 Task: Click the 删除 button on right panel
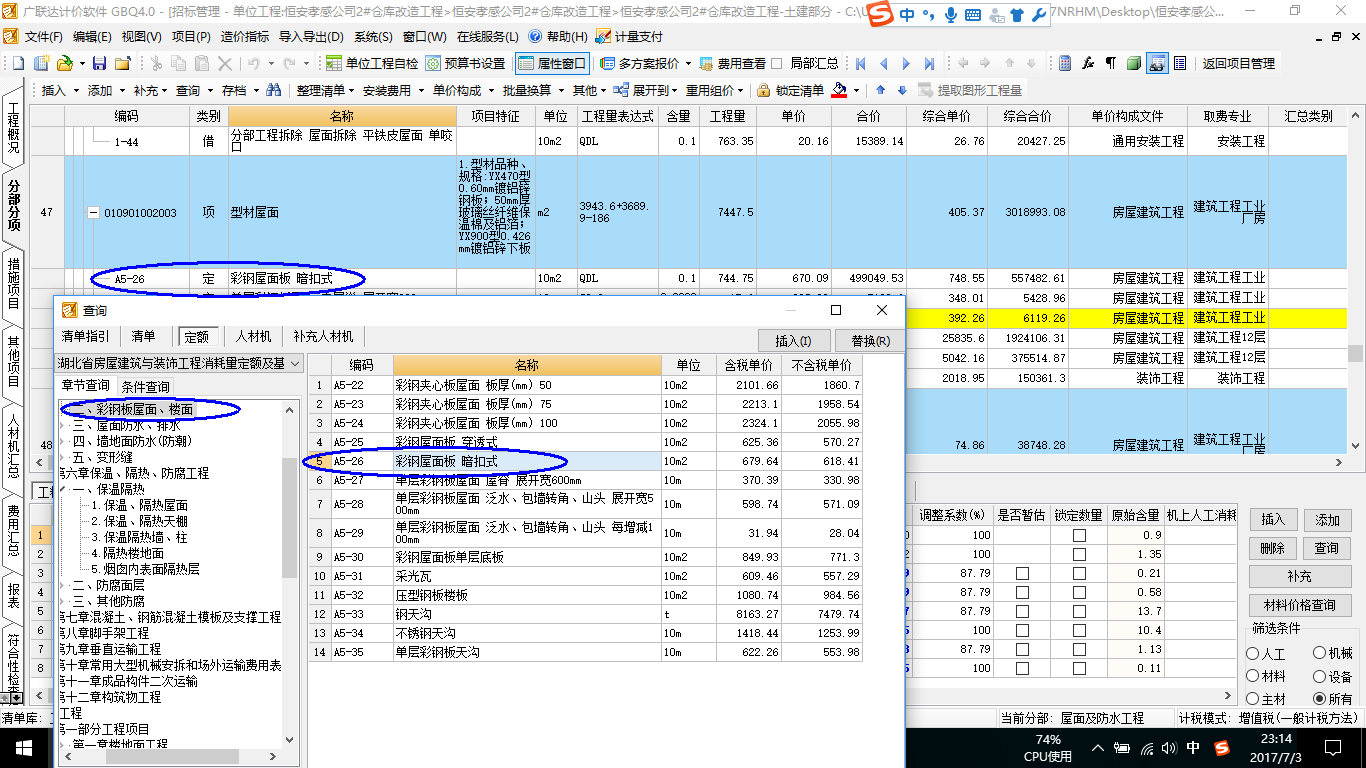point(1273,548)
